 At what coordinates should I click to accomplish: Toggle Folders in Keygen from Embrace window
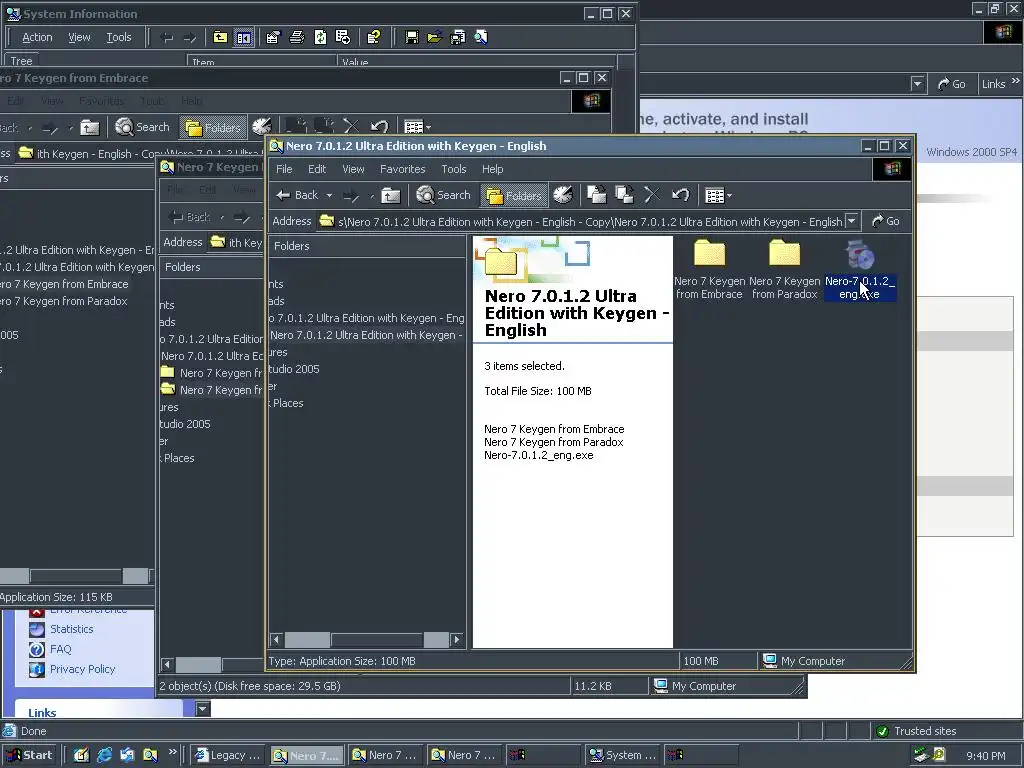click(x=212, y=128)
